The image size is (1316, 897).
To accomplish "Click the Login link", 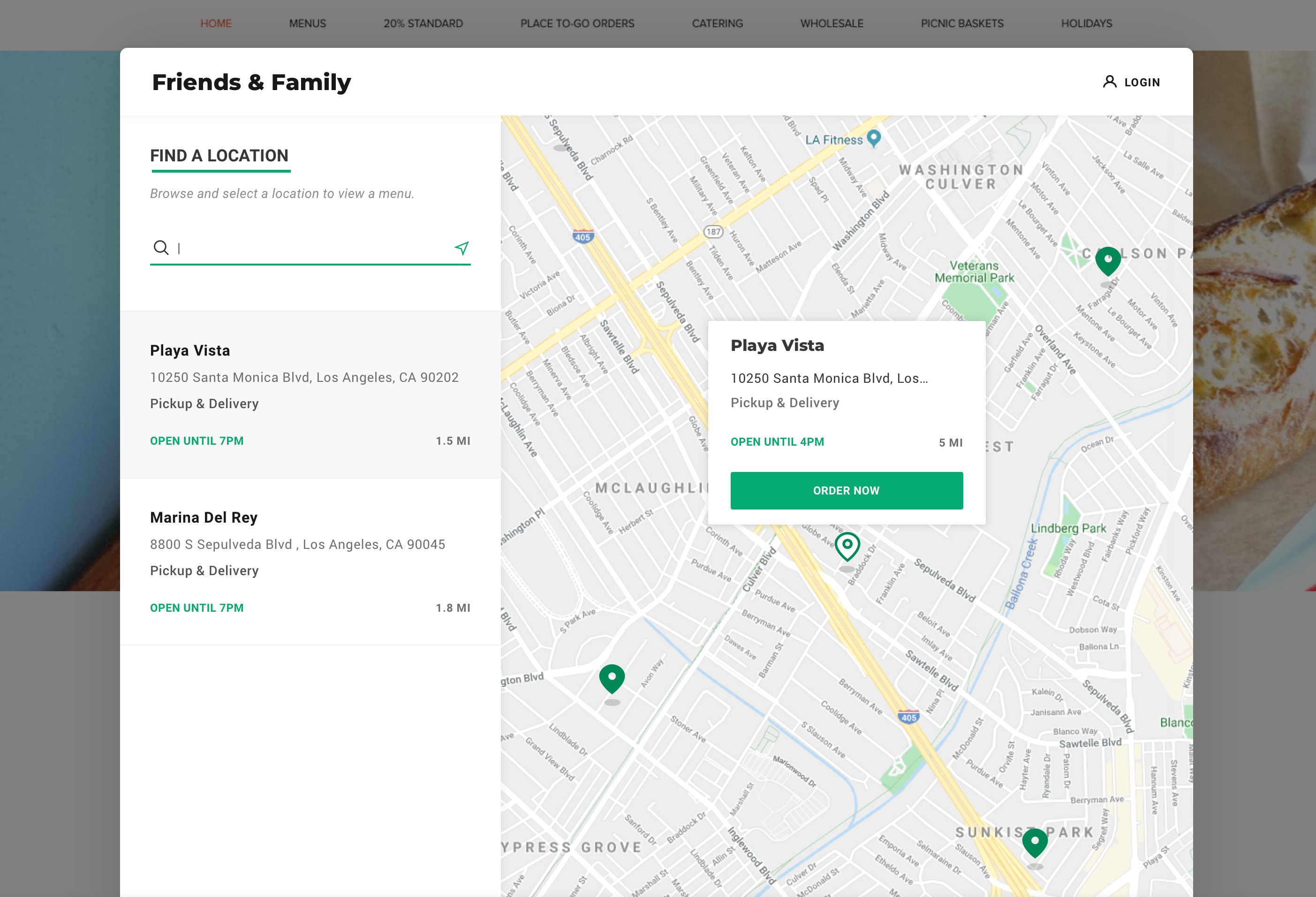I will tap(1142, 83).
